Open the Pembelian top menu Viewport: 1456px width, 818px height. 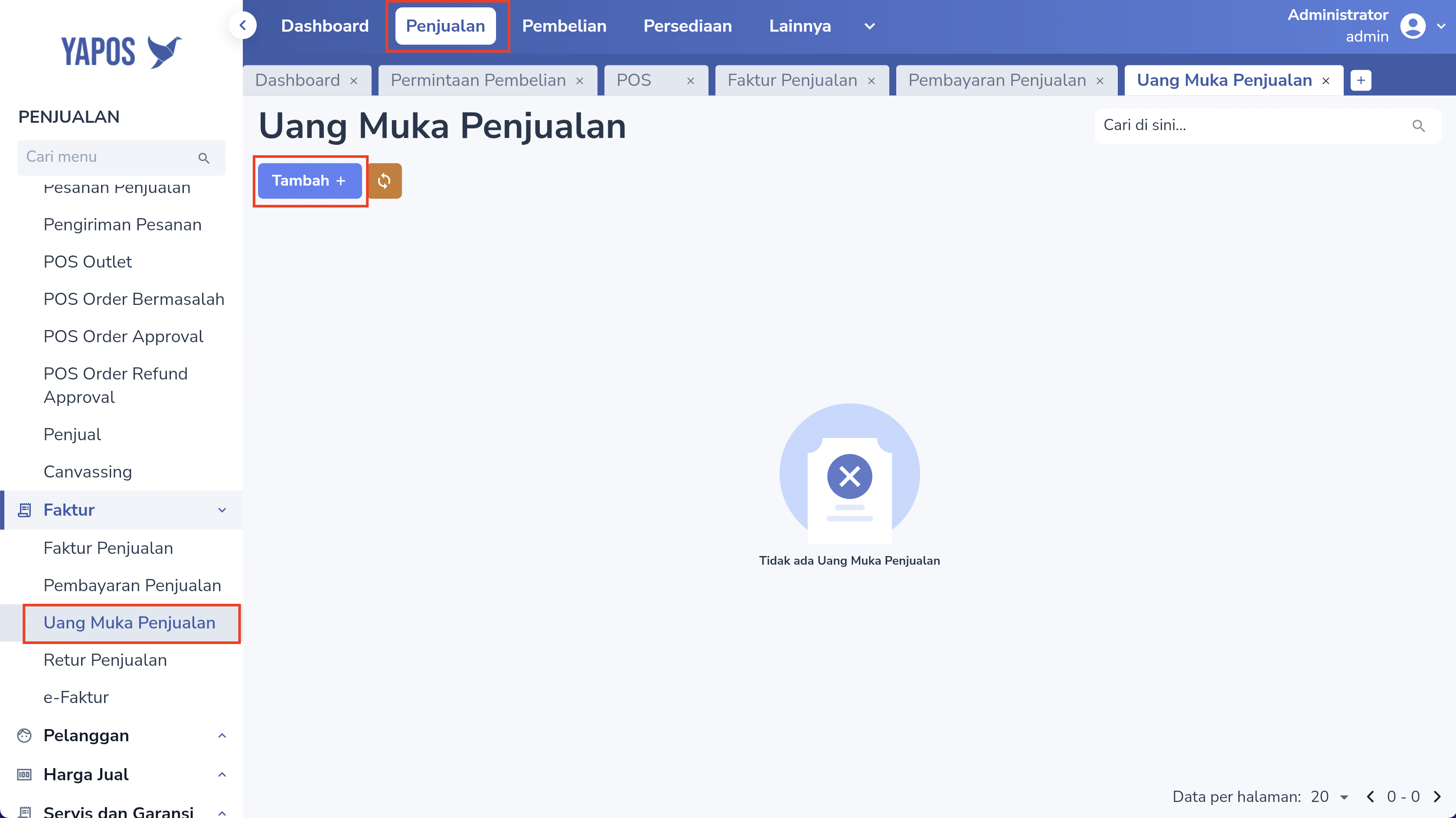click(564, 26)
